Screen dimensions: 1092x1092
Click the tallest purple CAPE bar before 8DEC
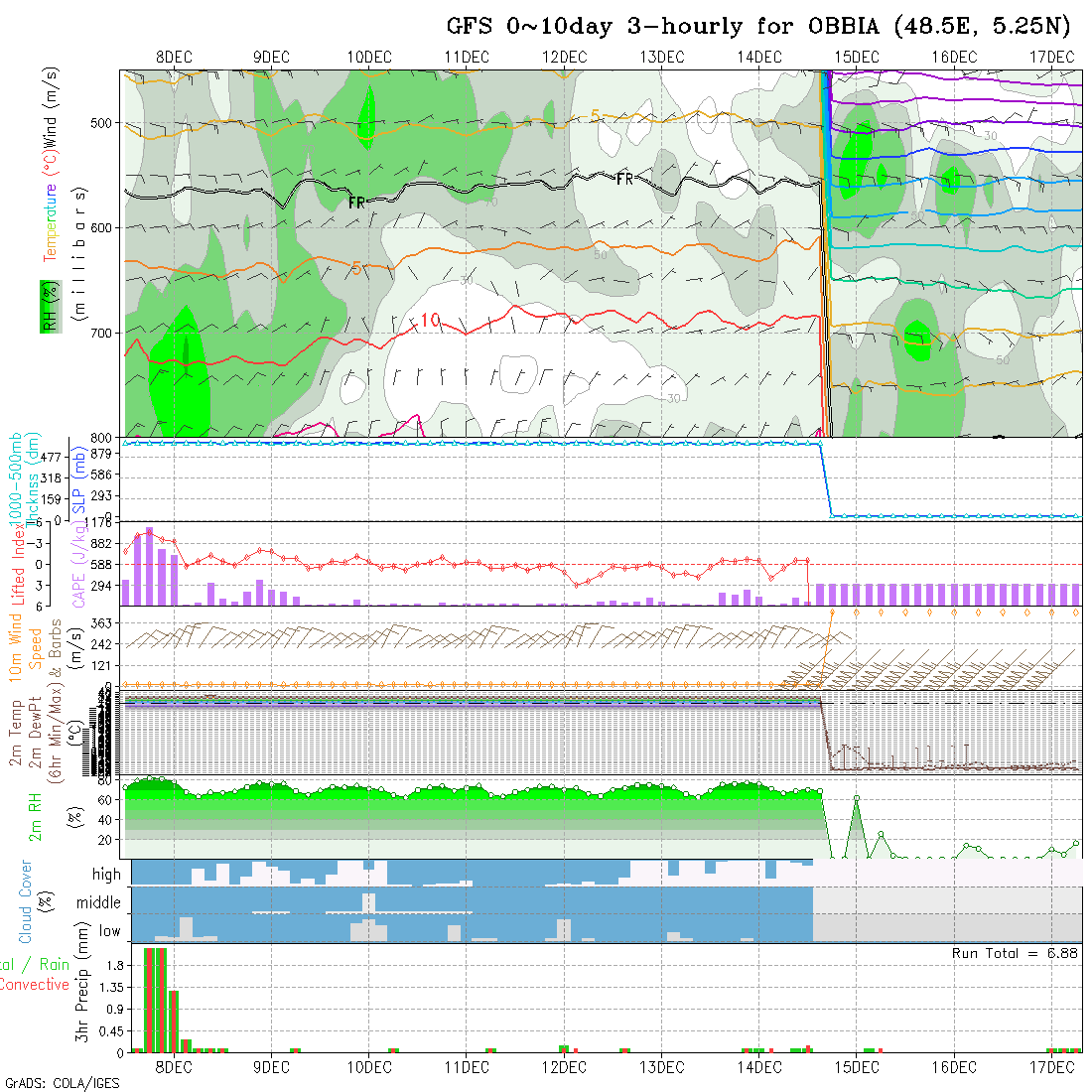pyautogui.click(x=149, y=567)
